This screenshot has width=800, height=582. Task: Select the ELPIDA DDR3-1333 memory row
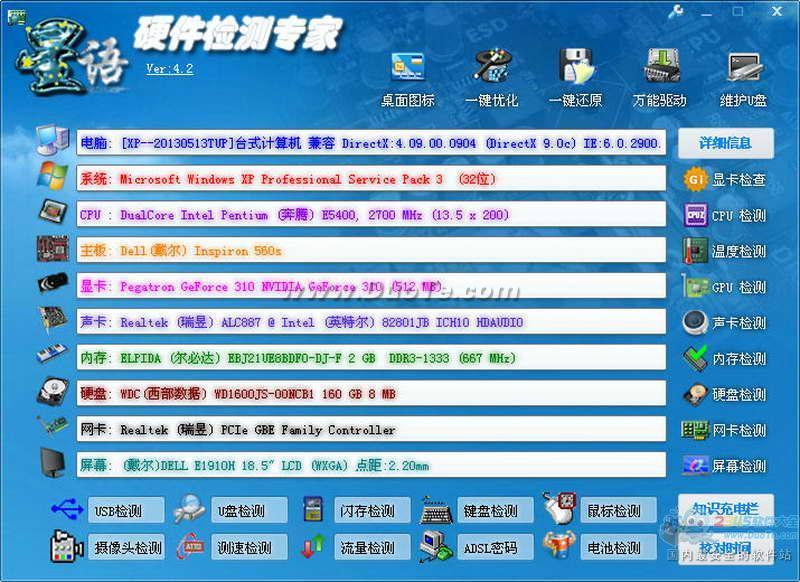(x=371, y=358)
